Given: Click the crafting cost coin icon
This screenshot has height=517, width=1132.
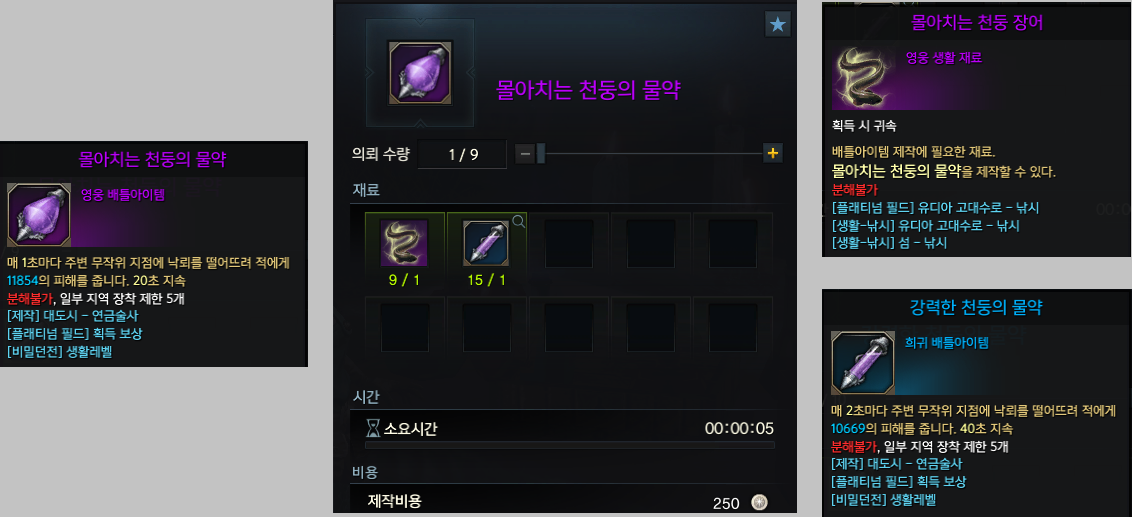Looking at the screenshot, I should [758, 502].
